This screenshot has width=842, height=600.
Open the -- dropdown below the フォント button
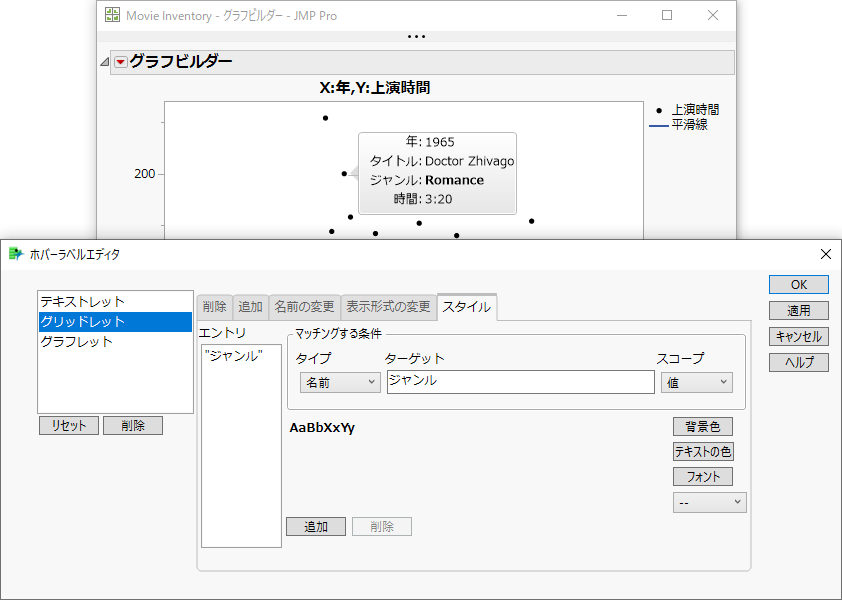pos(709,502)
